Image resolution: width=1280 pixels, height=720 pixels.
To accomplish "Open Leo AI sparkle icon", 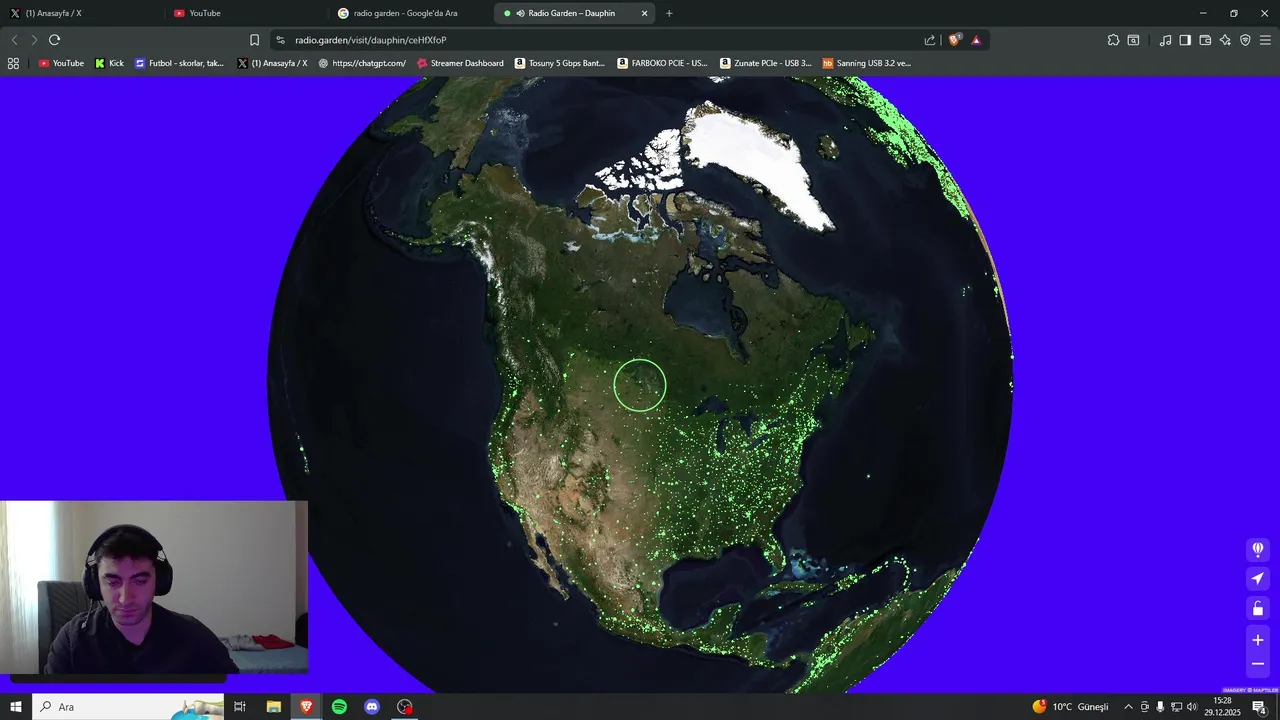I will (x=1225, y=40).
